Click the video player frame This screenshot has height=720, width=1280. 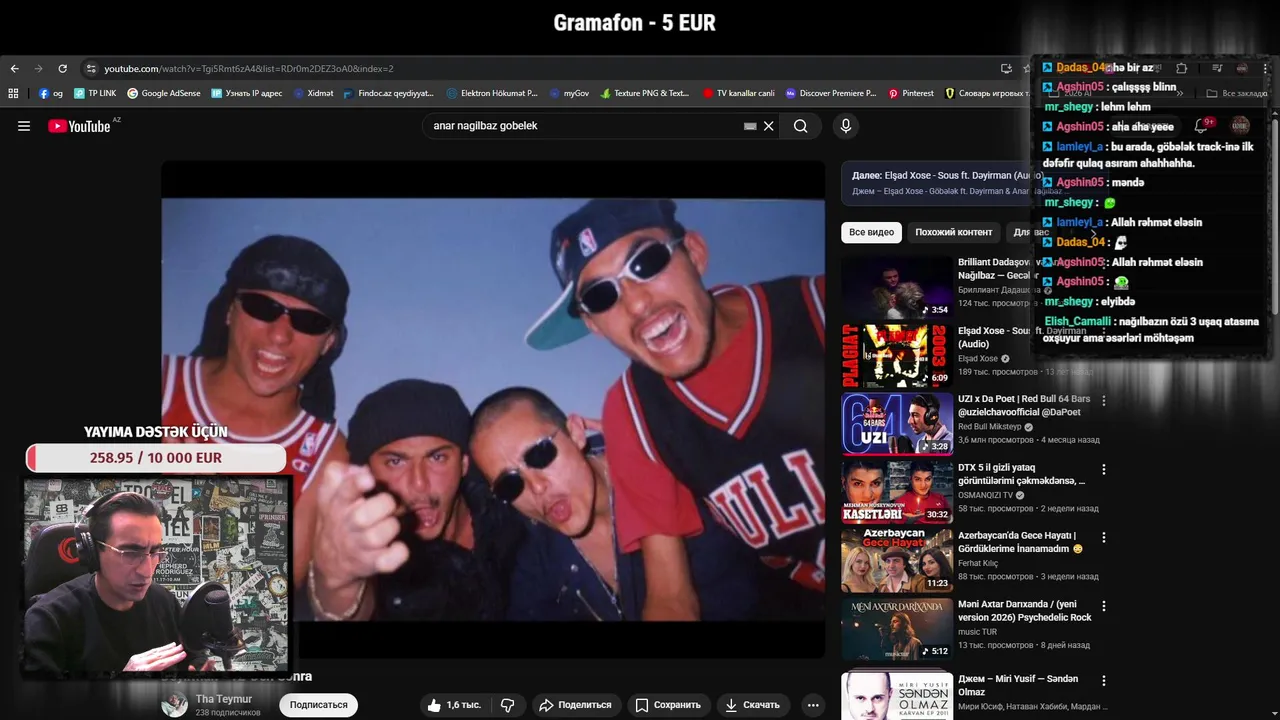coord(493,409)
